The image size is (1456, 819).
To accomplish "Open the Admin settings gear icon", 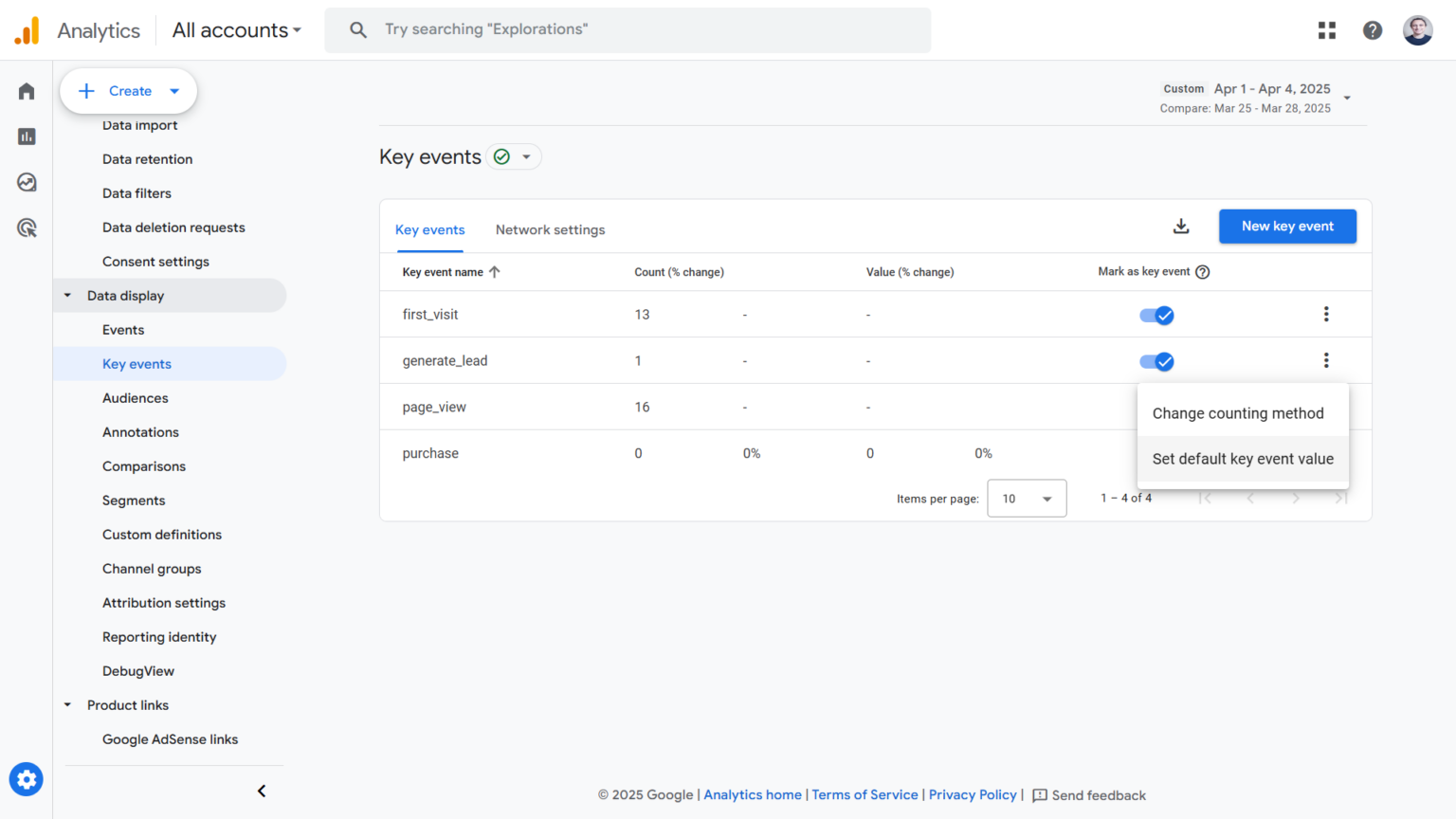I will (x=26, y=779).
